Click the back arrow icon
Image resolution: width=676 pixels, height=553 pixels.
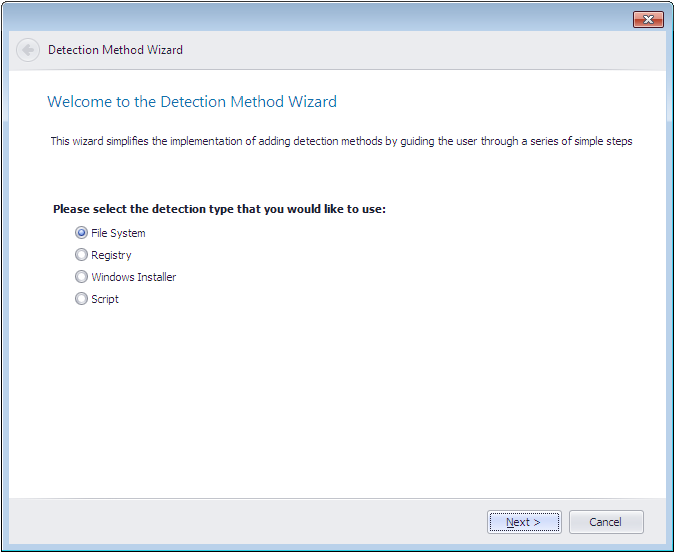click(x=28, y=50)
